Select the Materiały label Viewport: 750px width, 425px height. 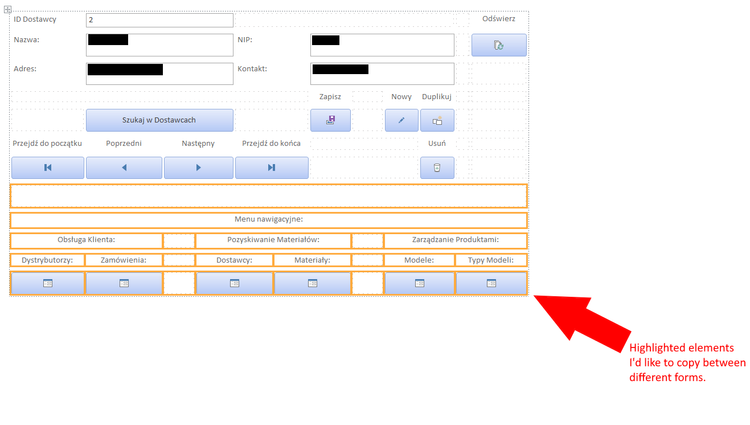pos(312,261)
